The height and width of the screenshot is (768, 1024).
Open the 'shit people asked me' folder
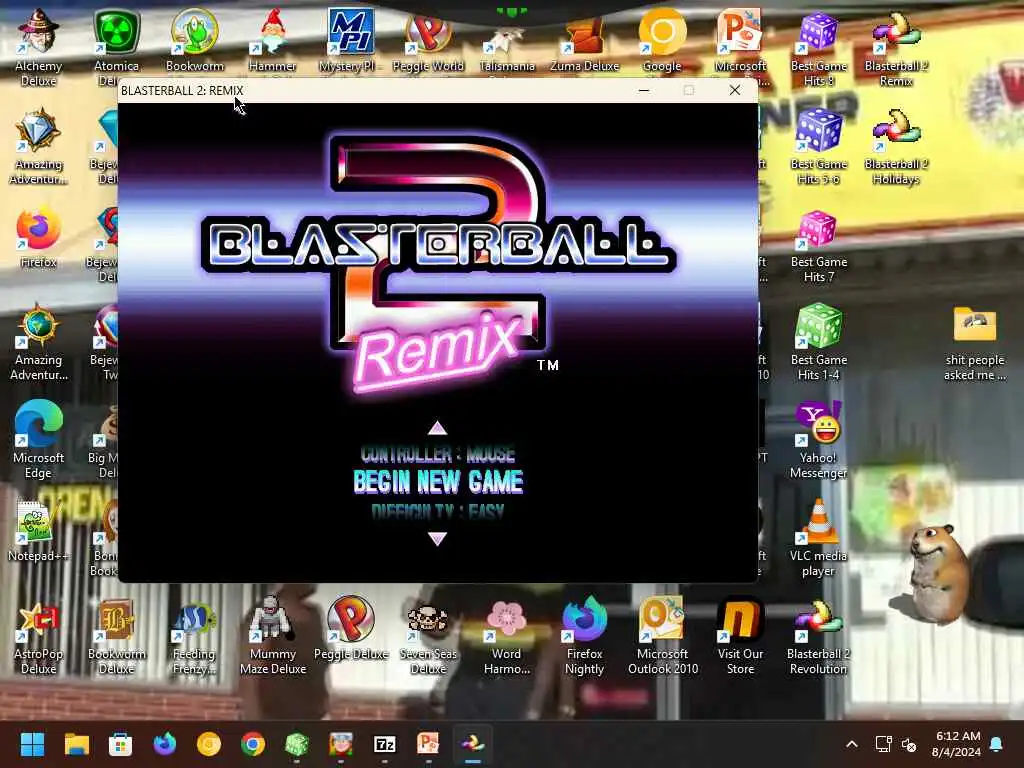tap(974, 342)
